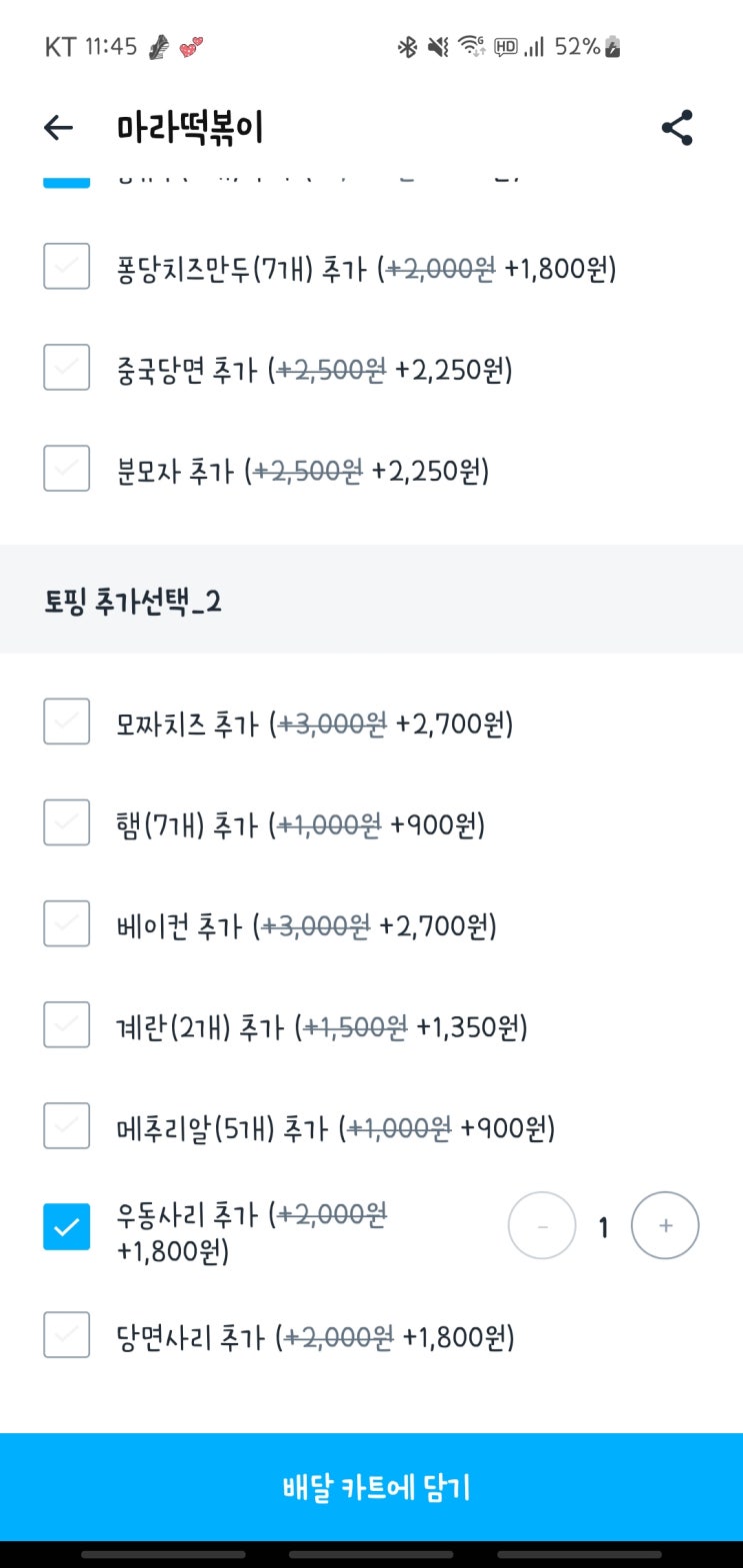Select the 계란(2개) 추가 checkbox
The height and width of the screenshot is (1568, 743).
point(67,1024)
